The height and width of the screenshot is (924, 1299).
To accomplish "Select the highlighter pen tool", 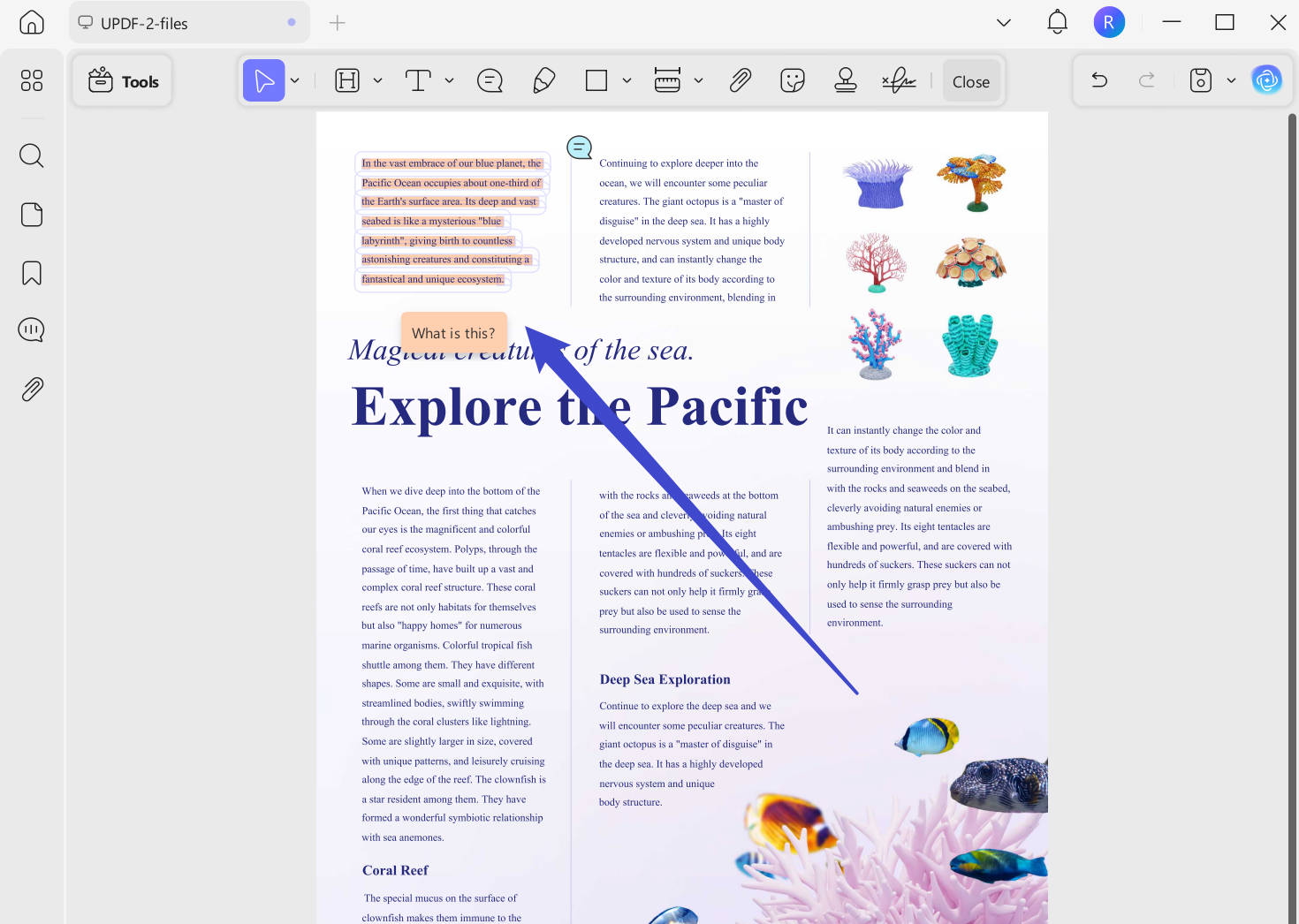I will coord(544,81).
